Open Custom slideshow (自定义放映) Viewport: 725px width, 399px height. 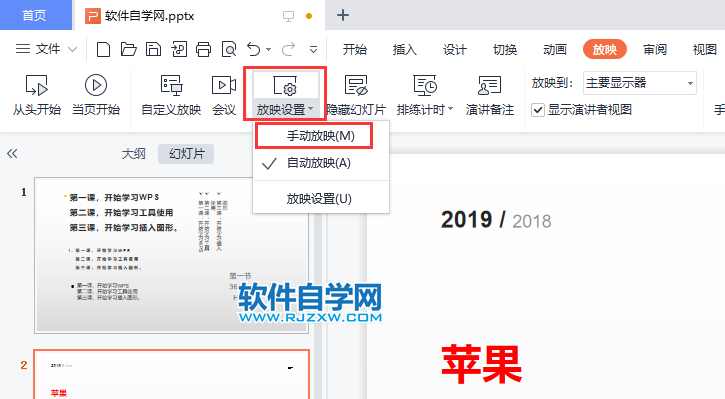171,96
